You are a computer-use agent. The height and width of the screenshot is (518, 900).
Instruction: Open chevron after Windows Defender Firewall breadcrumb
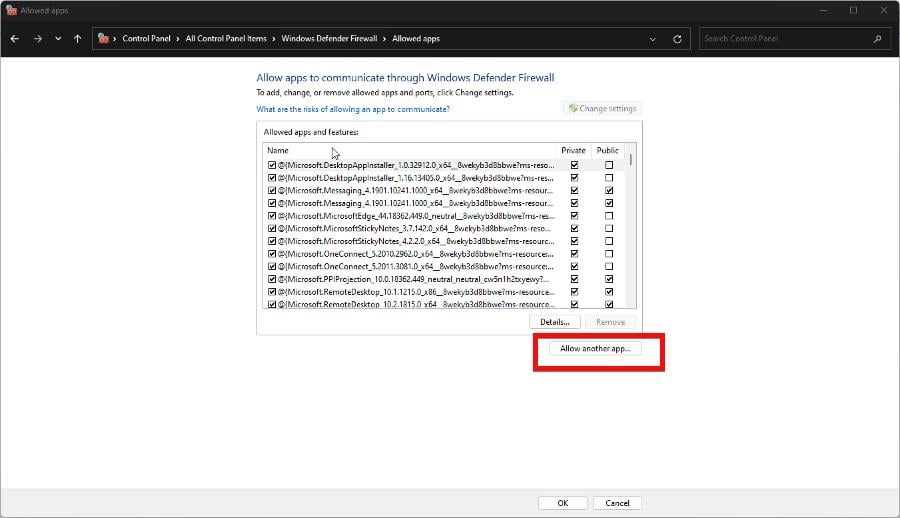click(x=385, y=38)
